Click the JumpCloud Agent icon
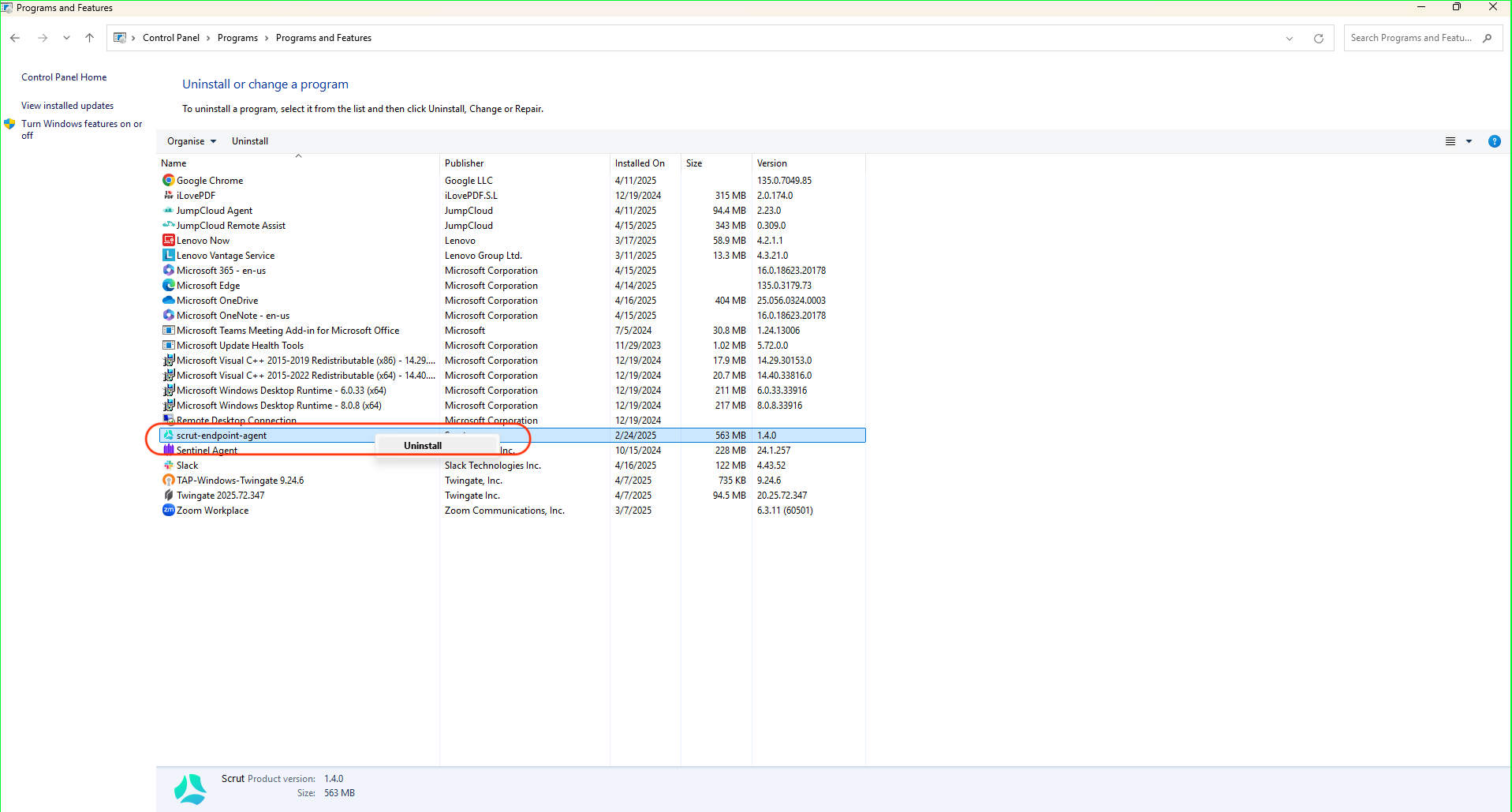Screen dimensions: 1512x812 168,210
